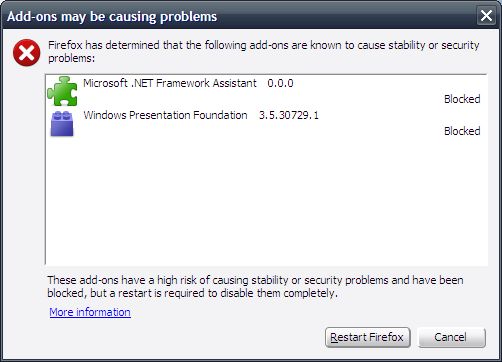
Task: Click the version number 3.5.30729.1
Action: point(289,115)
